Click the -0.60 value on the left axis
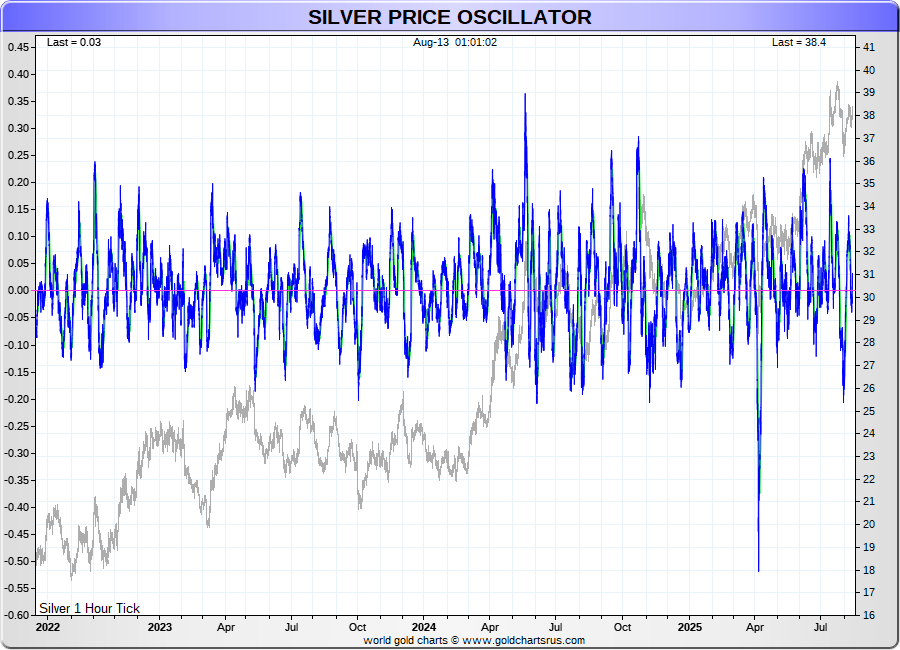The height and width of the screenshot is (650, 900). tap(17, 615)
